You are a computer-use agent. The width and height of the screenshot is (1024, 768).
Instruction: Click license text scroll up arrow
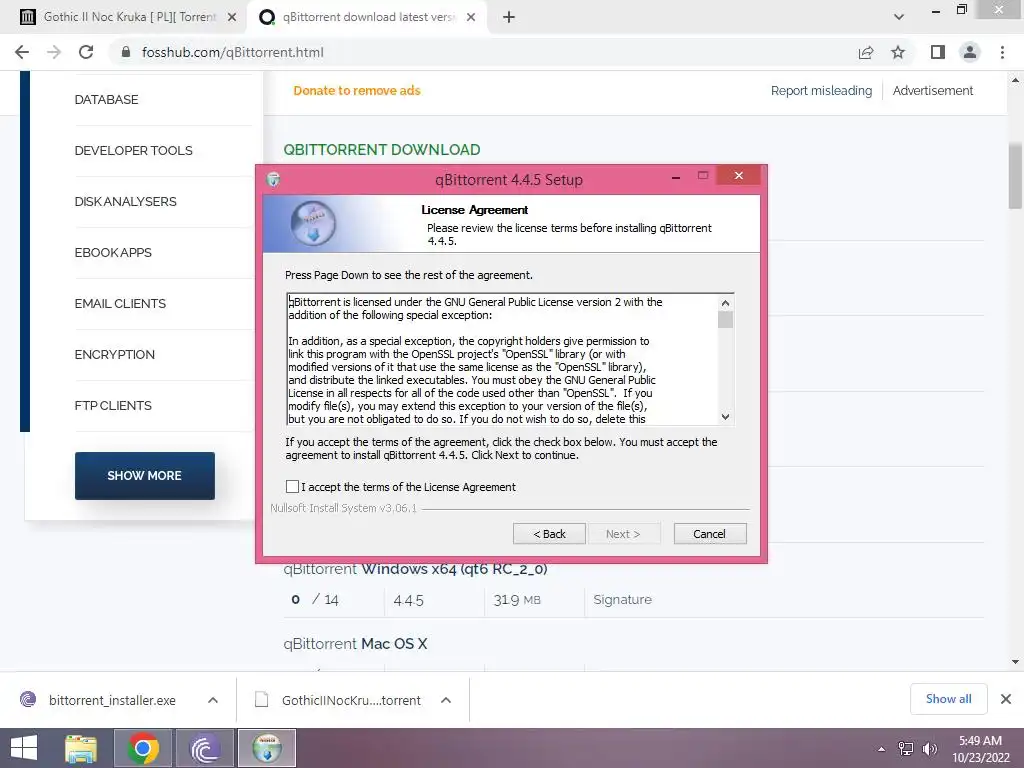tap(725, 303)
